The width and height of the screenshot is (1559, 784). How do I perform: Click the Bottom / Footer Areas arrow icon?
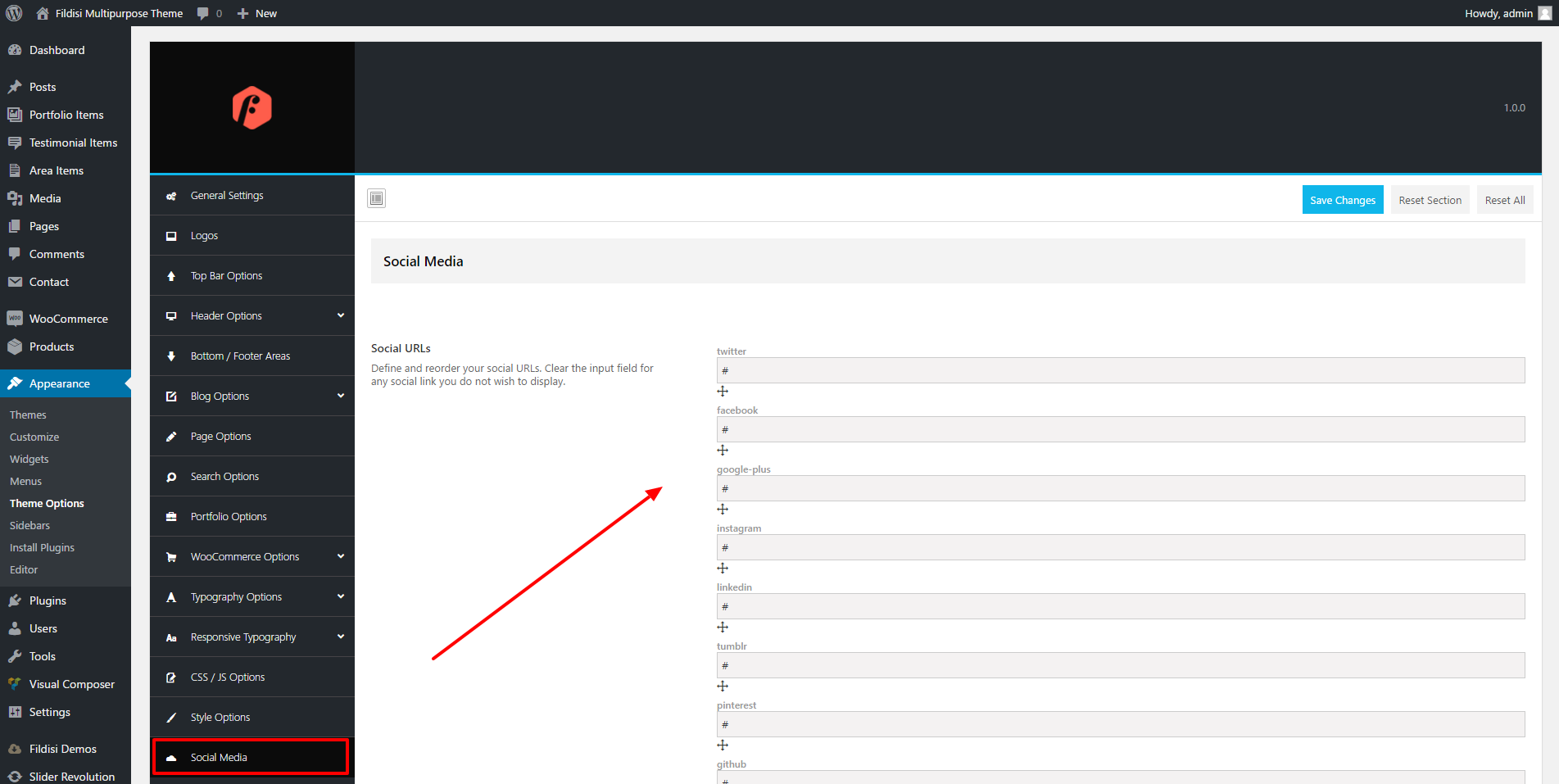click(x=171, y=356)
